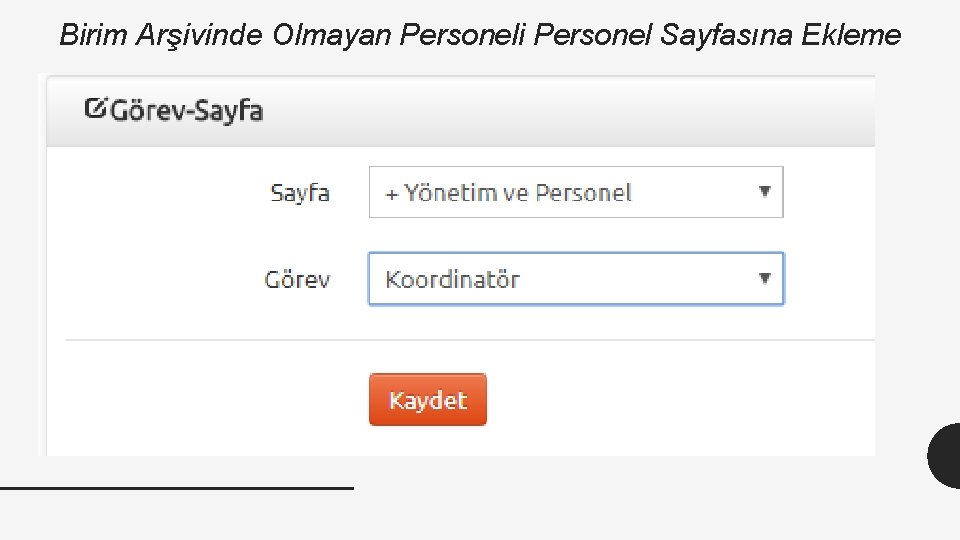
Task: Open the Sayfa dropdown list
Action: tap(575, 192)
